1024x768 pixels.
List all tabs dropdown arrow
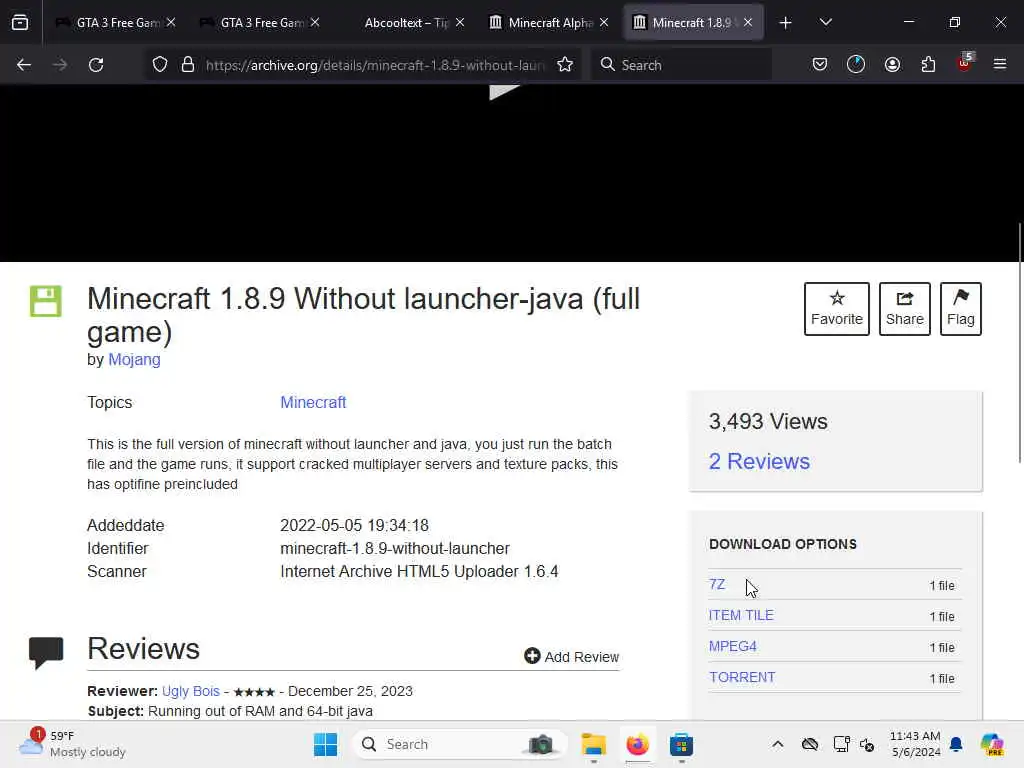click(825, 23)
